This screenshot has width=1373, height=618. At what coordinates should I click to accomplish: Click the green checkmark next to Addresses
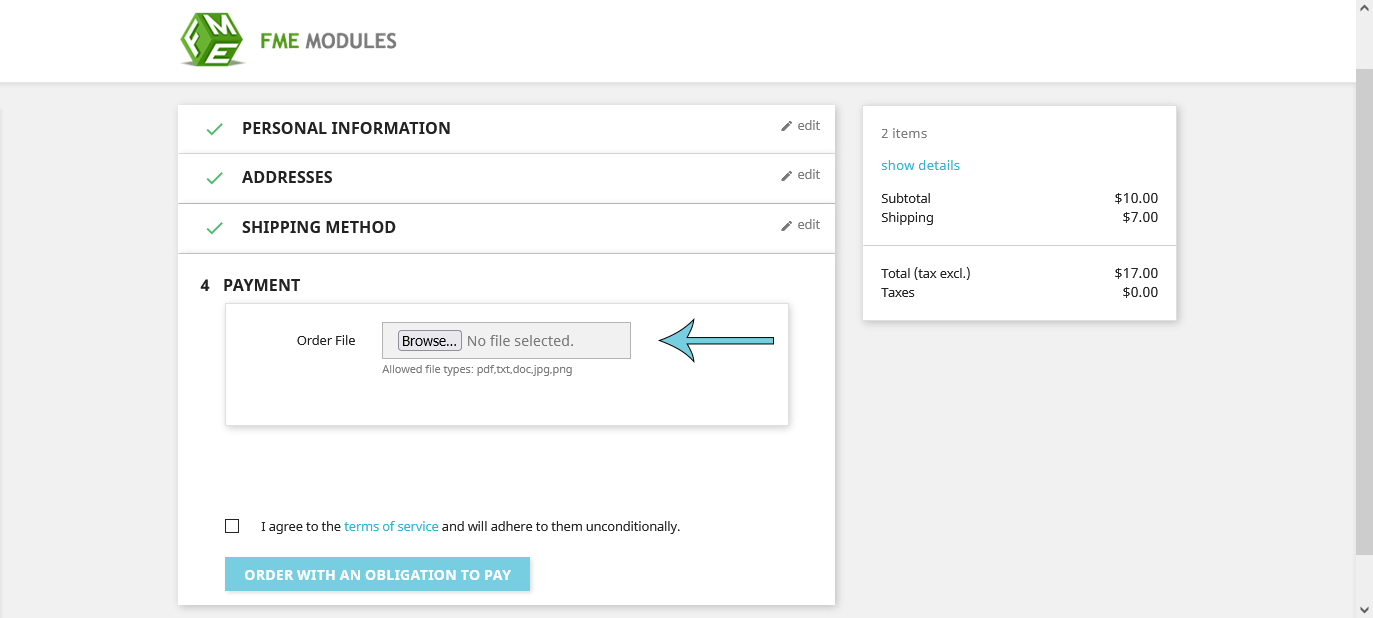click(214, 178)
